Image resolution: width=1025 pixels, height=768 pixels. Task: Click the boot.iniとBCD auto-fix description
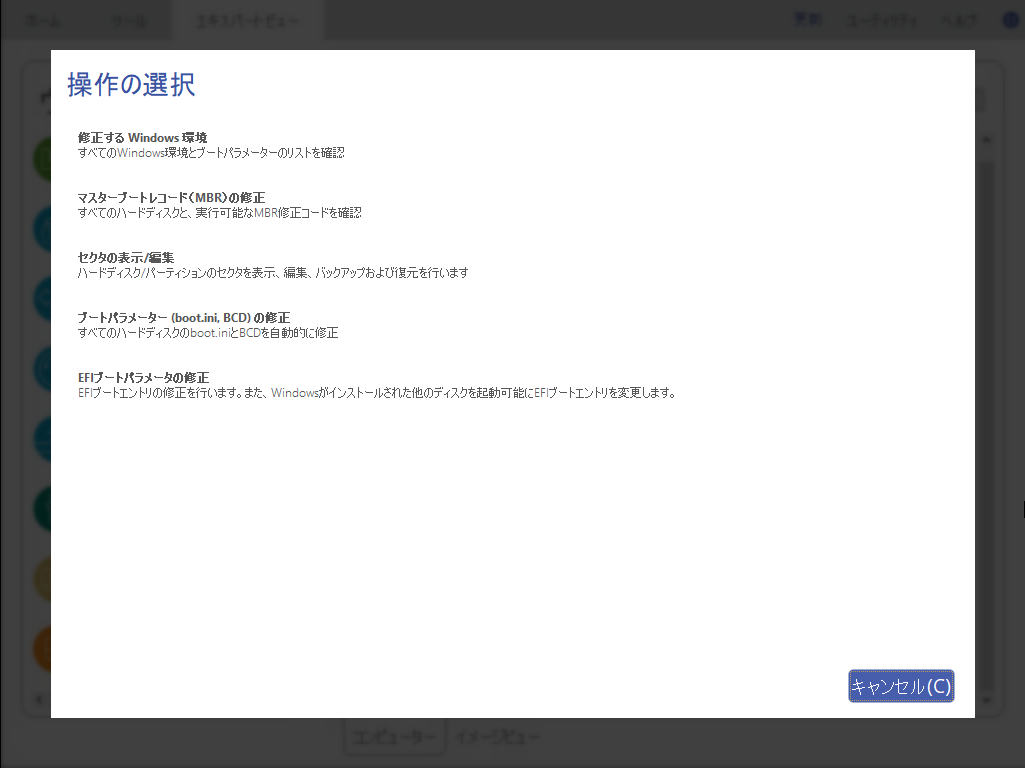tap(208, 333)
